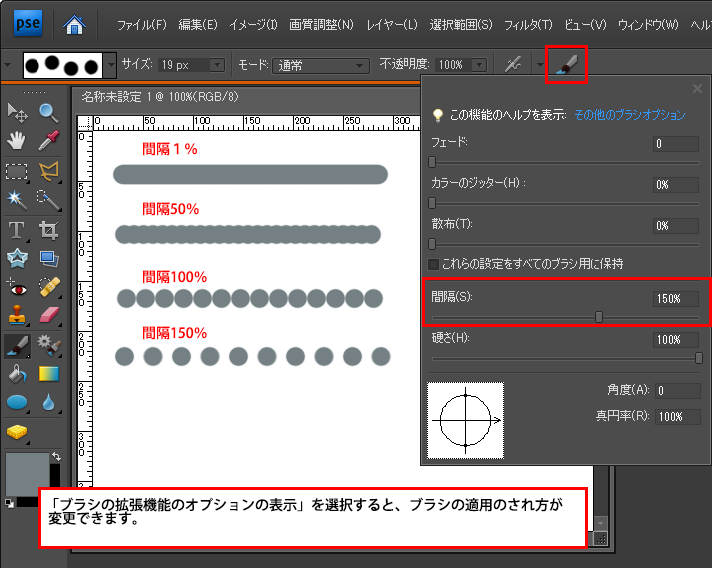712x568 pixels.
Task: Open the モード 通常 dropdown
Action: pyautogui.click(x=321, y=65)
